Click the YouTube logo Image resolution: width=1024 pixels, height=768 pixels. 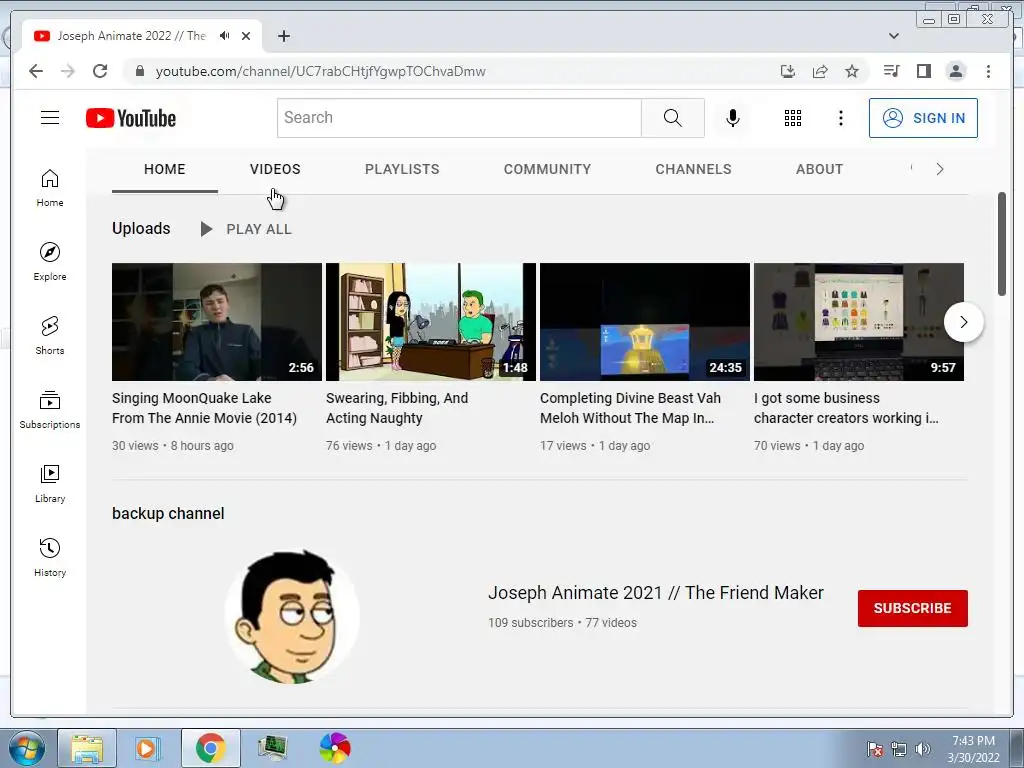tap(131, 118)
